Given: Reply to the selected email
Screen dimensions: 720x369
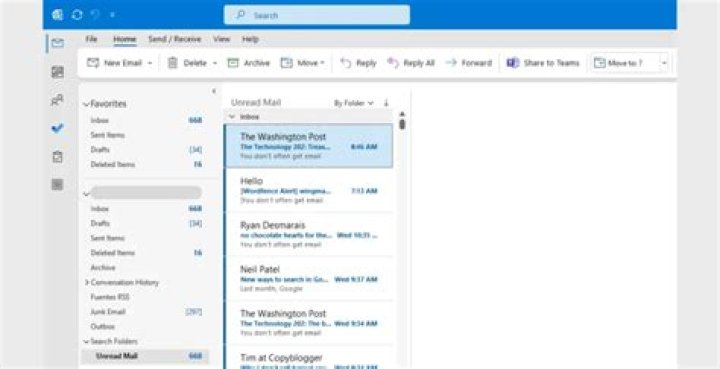Looking at the screenshot, I should pos(358,63).
